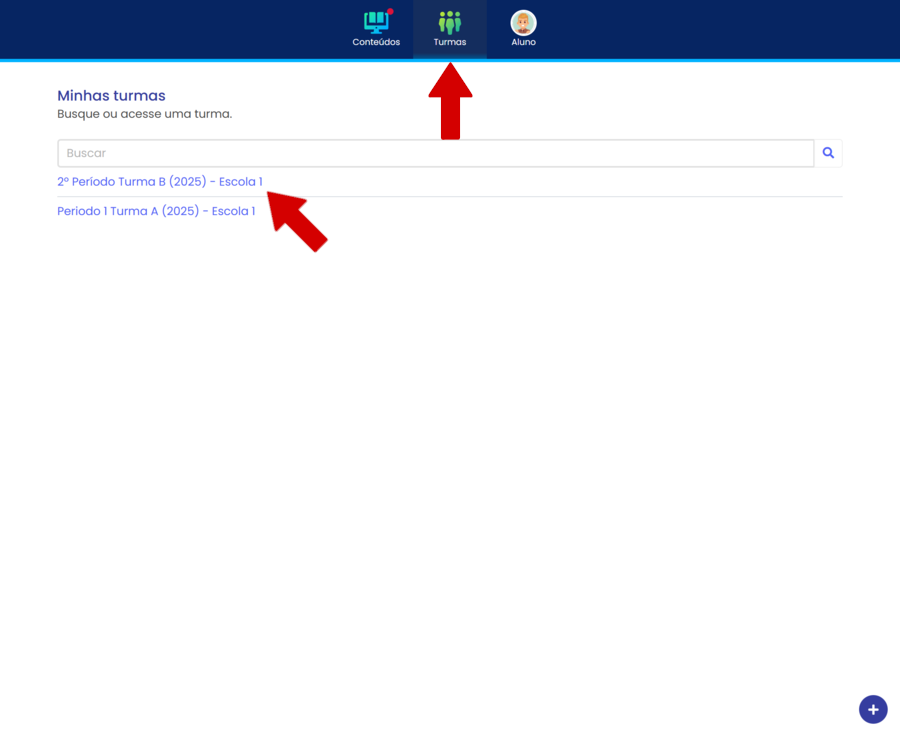Focus the Buscar search field
This screenshot has height=736, width=900.
pyautogui.click(x=435, y=153)
